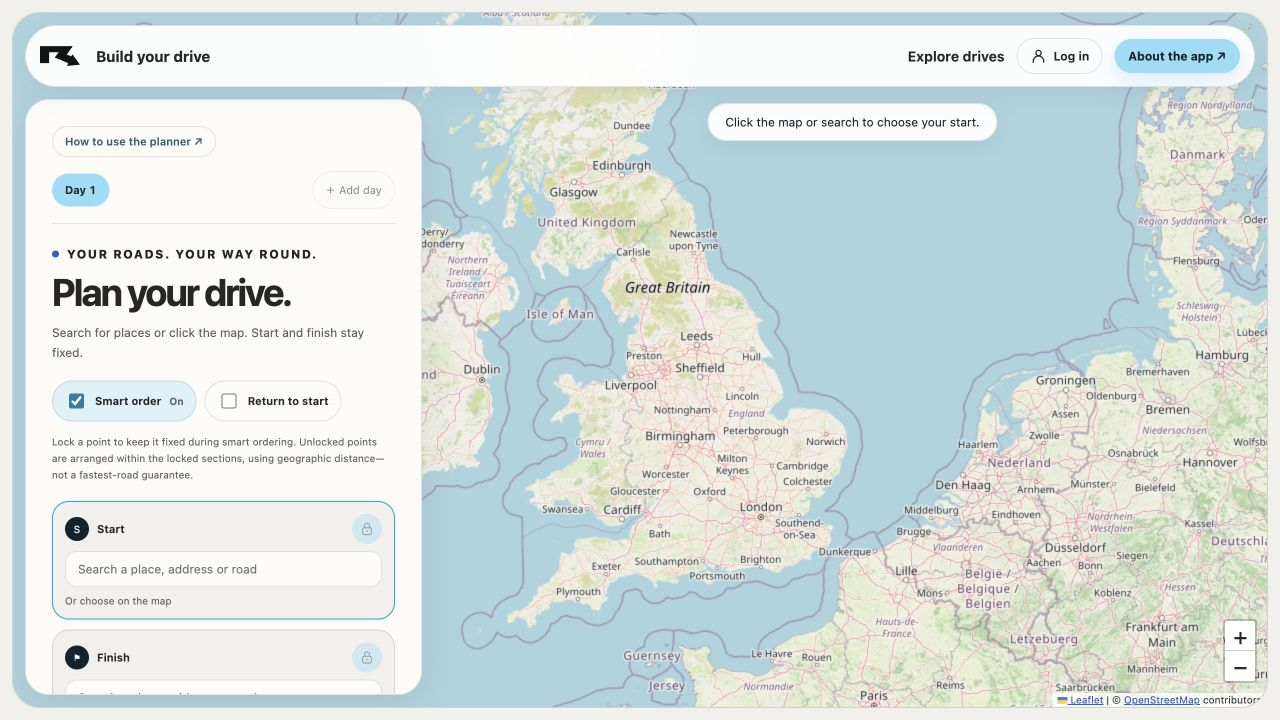The image size is (1280, 720).
Task: Click Den Haag on the map
Action: pyautogui.click(x=963, y=485)
